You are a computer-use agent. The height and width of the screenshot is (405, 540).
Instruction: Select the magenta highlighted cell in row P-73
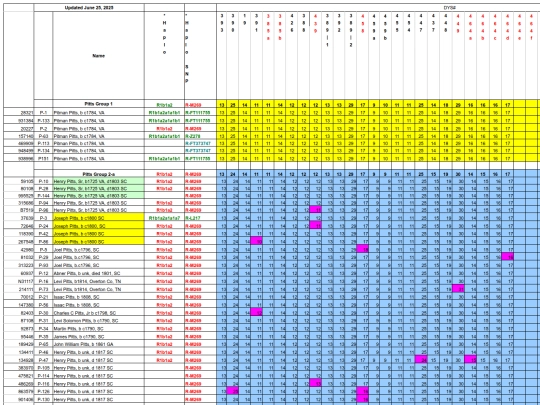click(458, 289)
